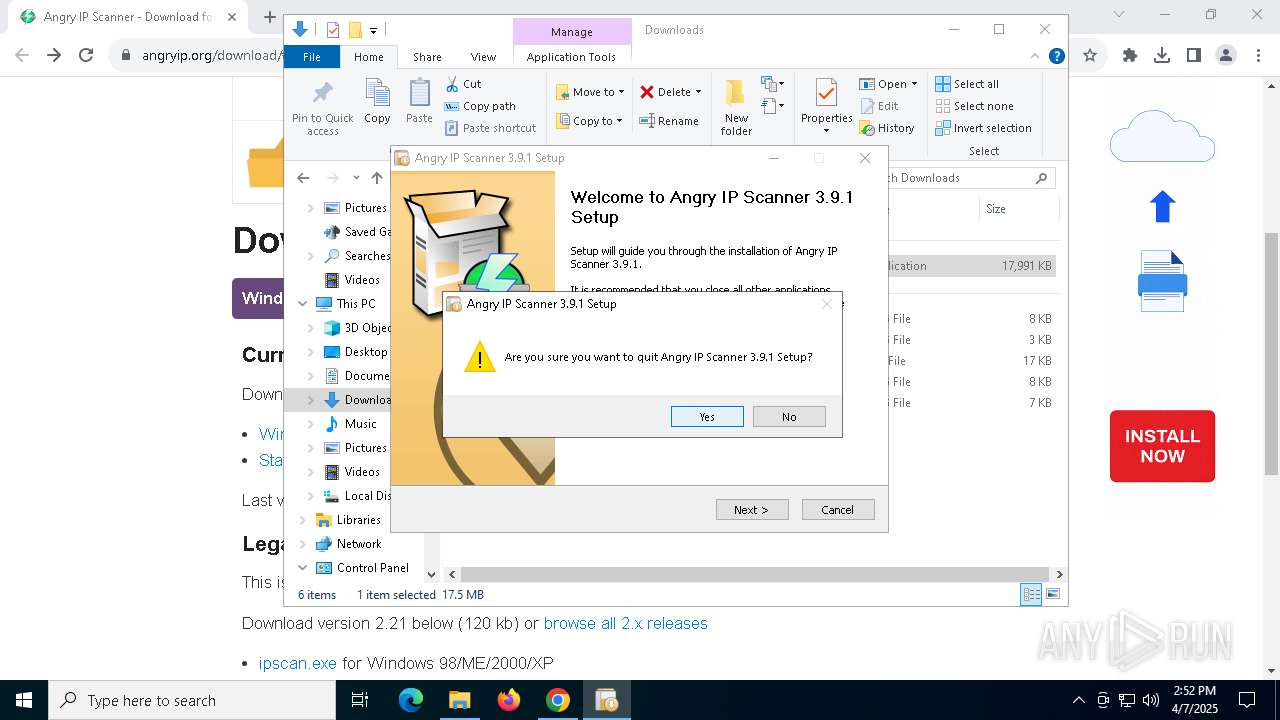Click No to continue setup
This screenshot has height=720, width=1280.
pos(789,417)
